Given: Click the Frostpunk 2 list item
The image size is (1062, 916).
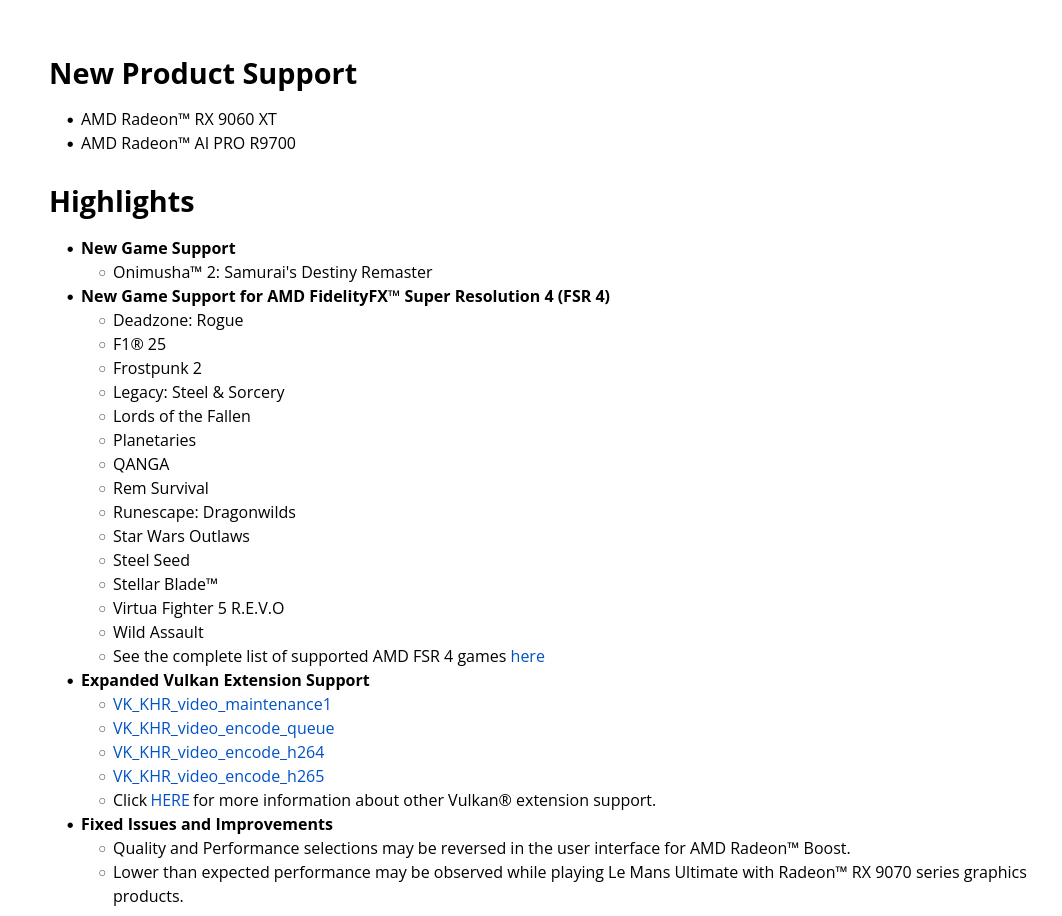Looking at the screenshot, I should [x=157, y=368].
